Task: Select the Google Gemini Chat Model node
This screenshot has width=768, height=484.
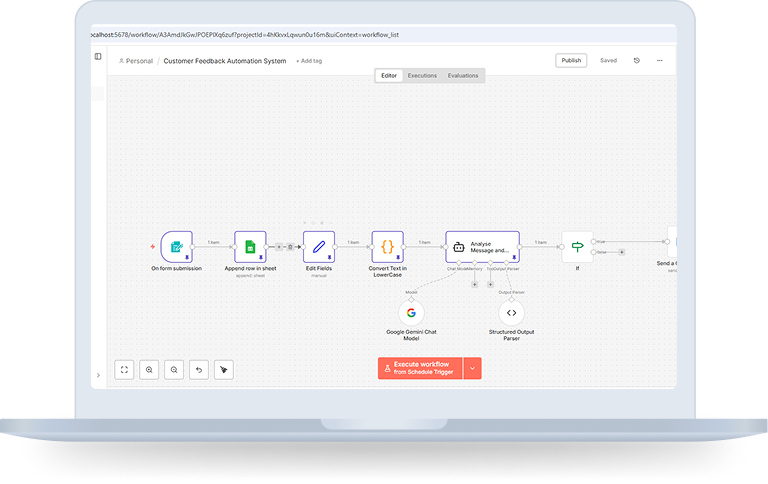Action: point(411,313)
